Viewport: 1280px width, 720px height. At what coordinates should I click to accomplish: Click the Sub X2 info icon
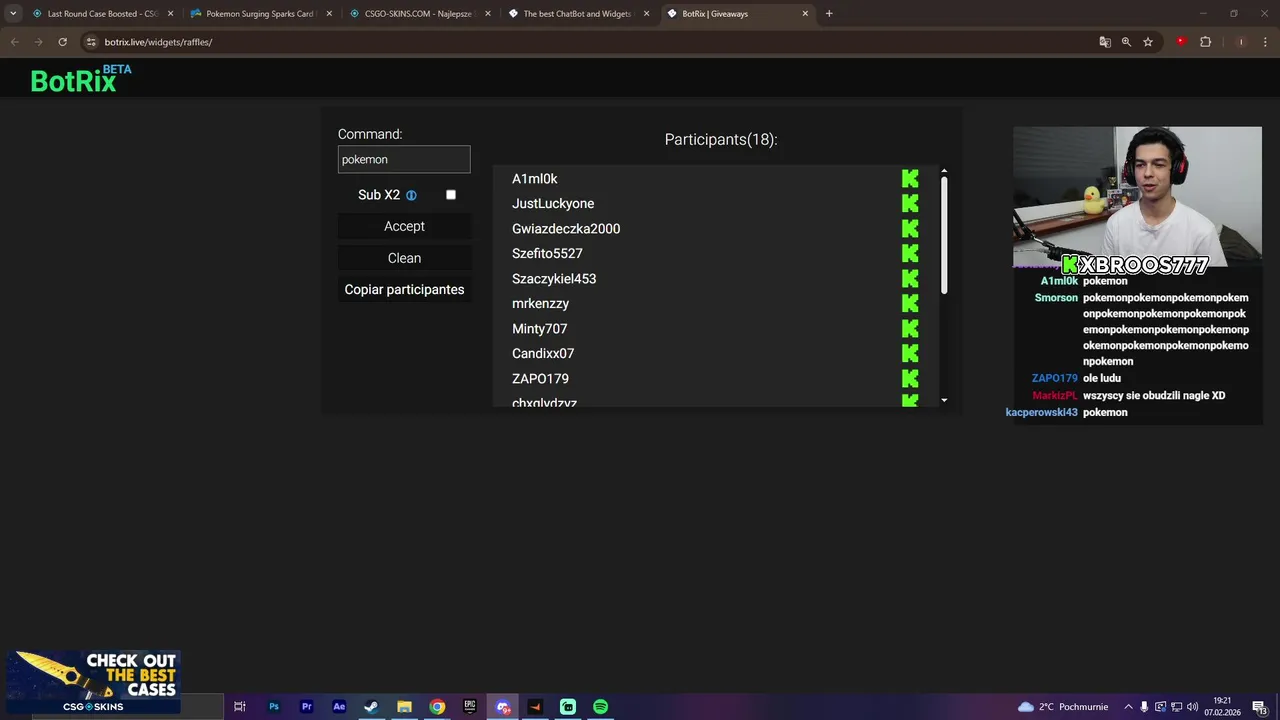[x=411, y=195]
